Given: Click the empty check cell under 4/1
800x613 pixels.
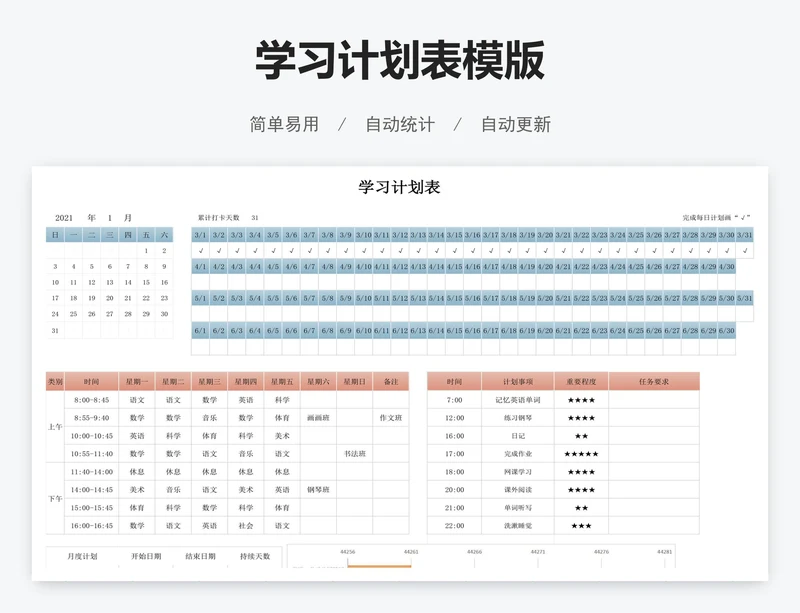Looking at the screenshot, I should [201, 282].
